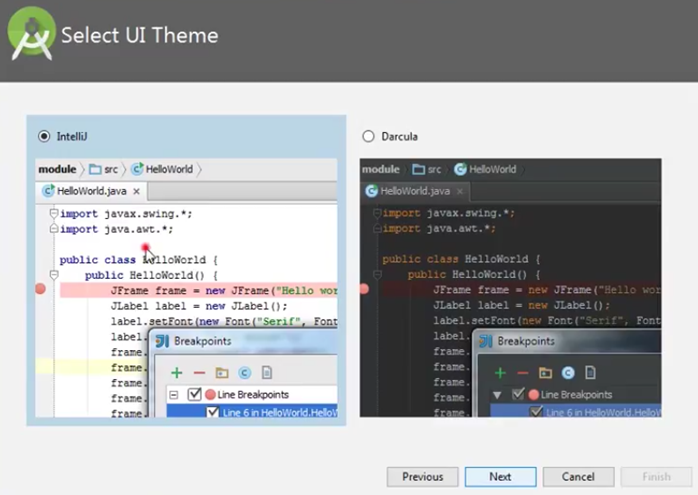This screenshot has height=495, width=698.
Task: Select the Darcula theme radio button
Action: click(368, 136)
